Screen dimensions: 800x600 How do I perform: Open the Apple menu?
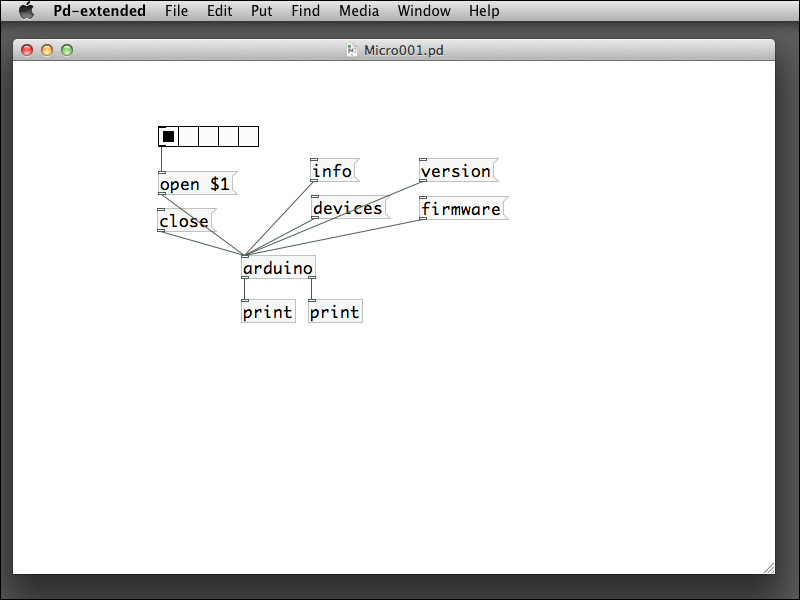coord(26,11)
